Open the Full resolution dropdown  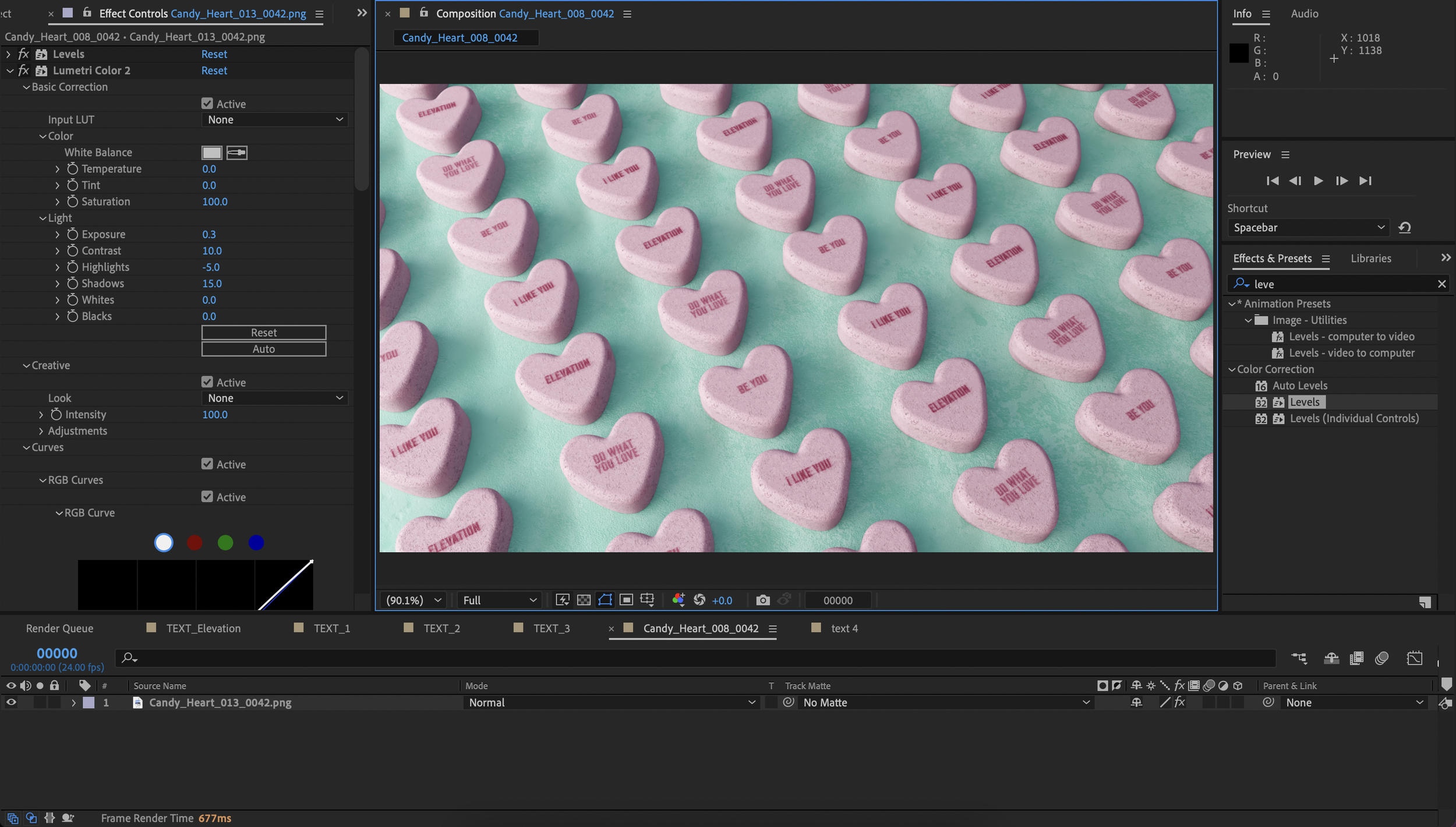tap(499, 600)
